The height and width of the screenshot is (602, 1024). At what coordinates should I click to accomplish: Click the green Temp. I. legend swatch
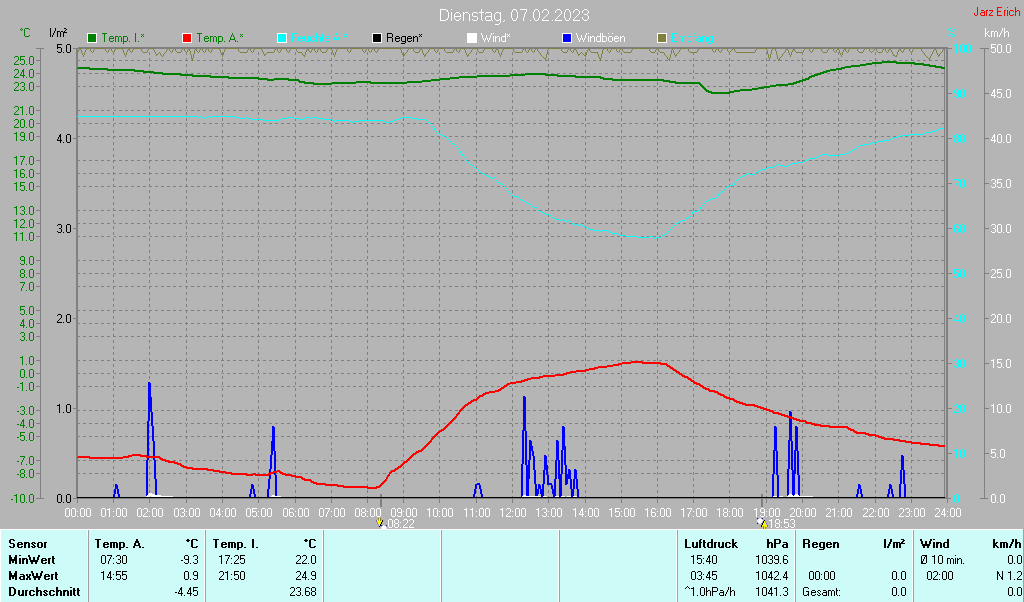pyautogui.click(x=93, y=38)
